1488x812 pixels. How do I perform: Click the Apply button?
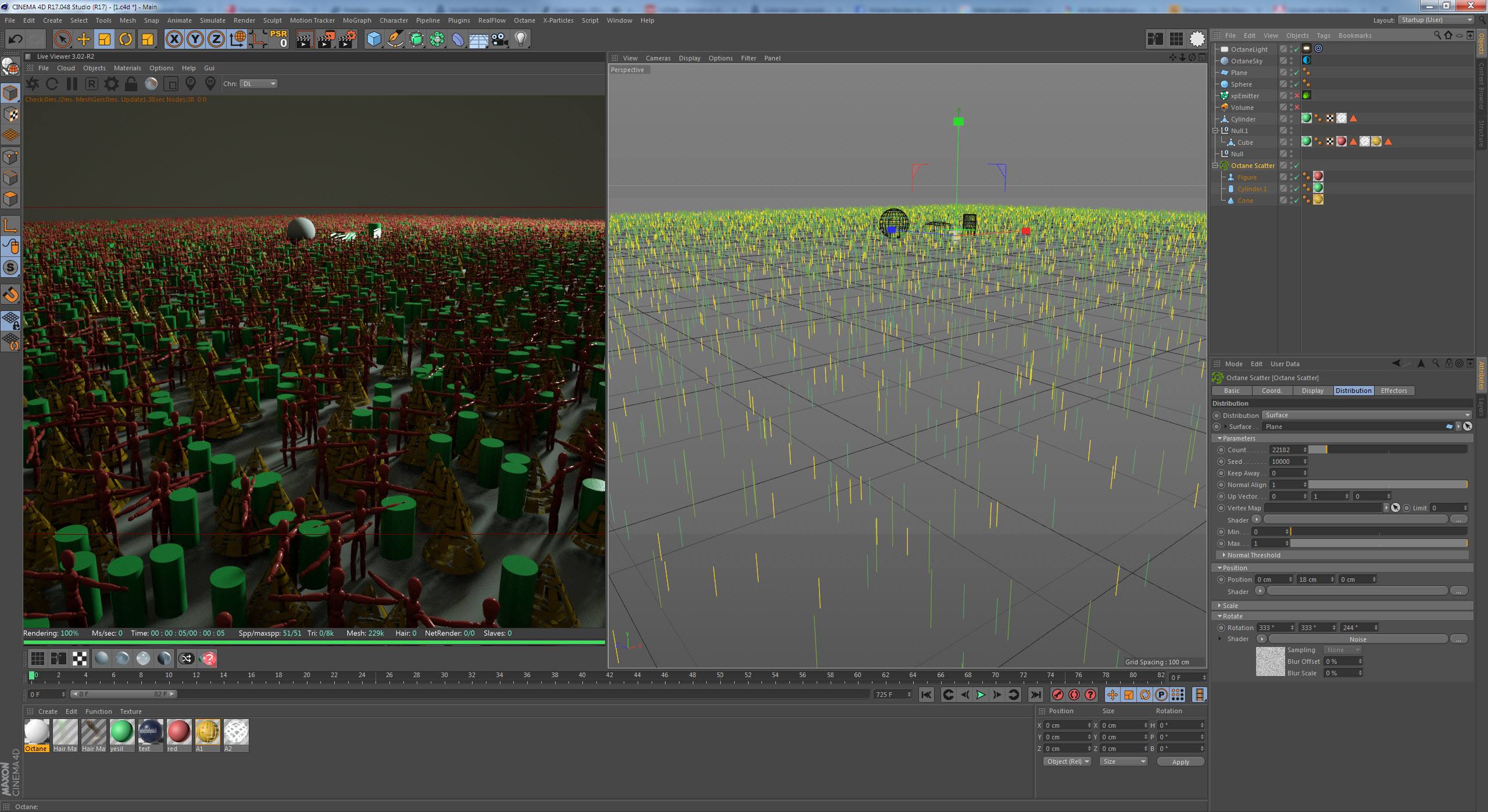click(x=1180, y=762)
